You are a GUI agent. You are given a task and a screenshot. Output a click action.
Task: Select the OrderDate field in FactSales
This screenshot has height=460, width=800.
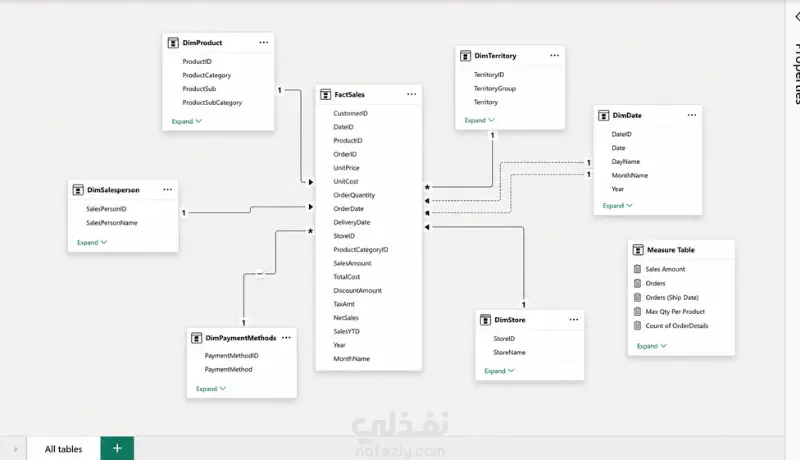[x=348, y=209]
